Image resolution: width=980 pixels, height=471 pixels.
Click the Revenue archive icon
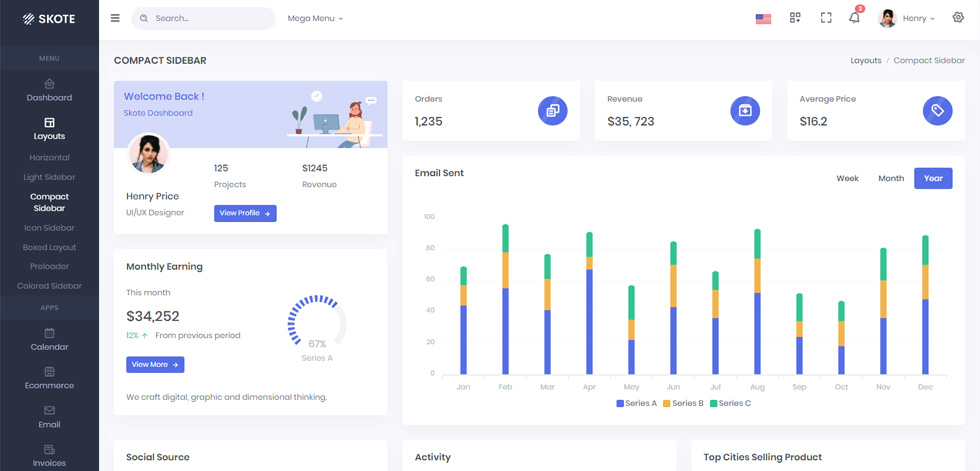(x=745, y=111)
